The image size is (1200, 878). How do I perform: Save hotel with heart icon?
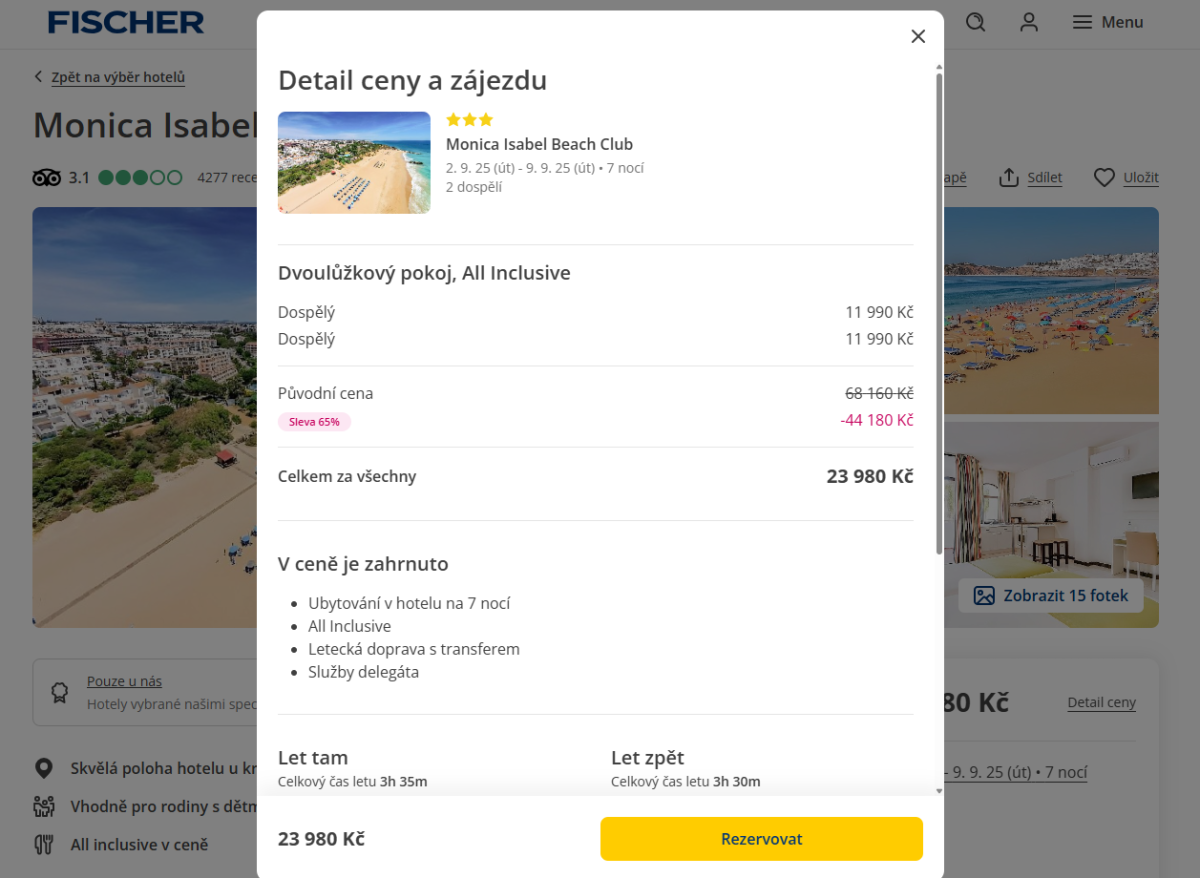pyautogui.click(x=1104, y=178)
